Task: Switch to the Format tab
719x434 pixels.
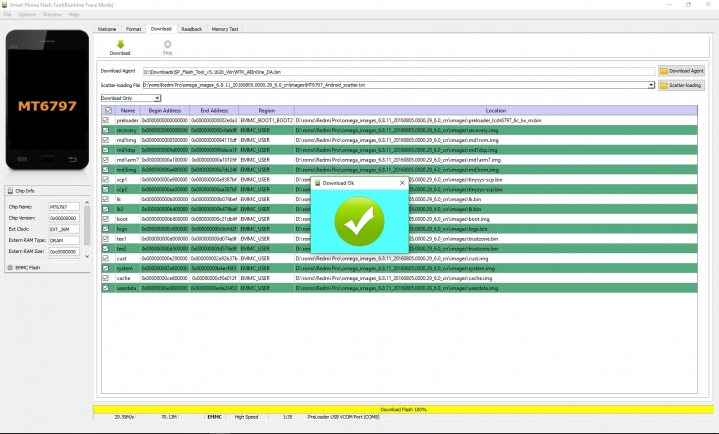Action: [x=133, y=29]
